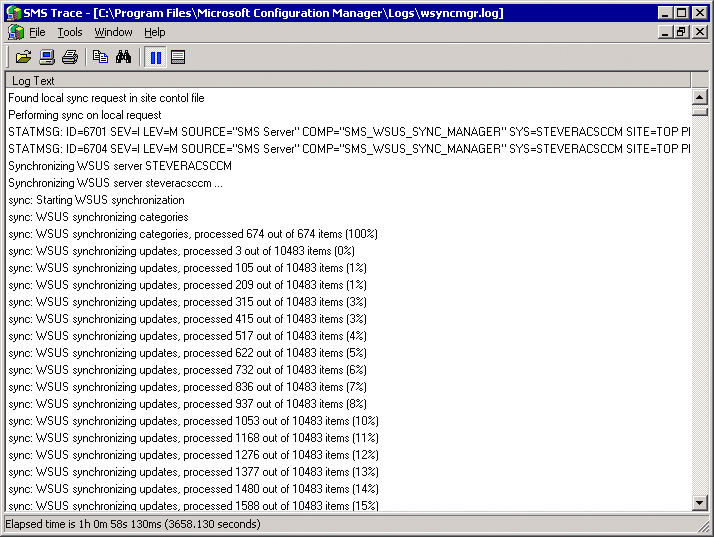Select the 'processed 315 out of 10483' line

pyautogui.click(x=348, y=302)
